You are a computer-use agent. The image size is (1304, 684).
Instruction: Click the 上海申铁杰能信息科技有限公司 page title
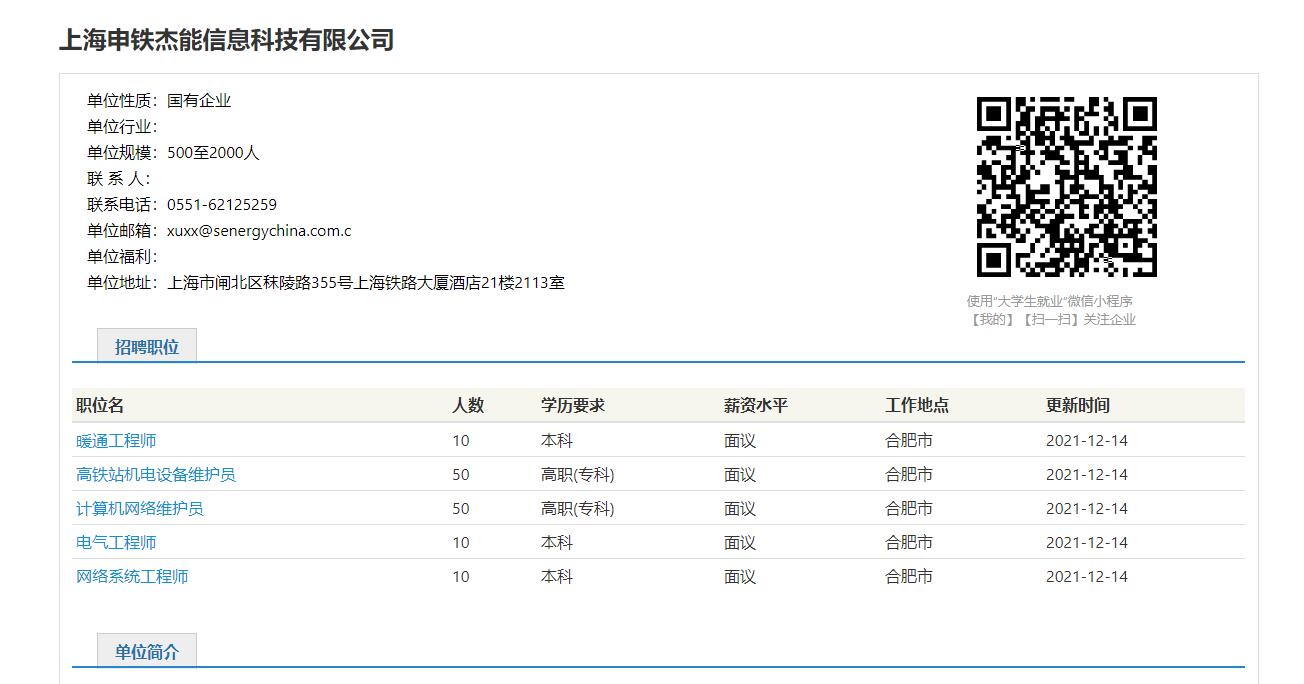click(x=226, y=40)
